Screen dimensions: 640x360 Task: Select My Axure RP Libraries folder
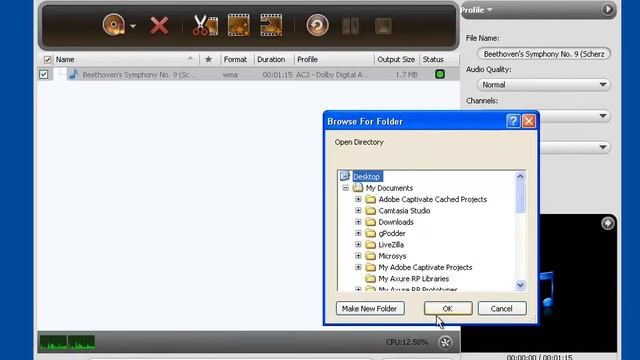[413, 279]
